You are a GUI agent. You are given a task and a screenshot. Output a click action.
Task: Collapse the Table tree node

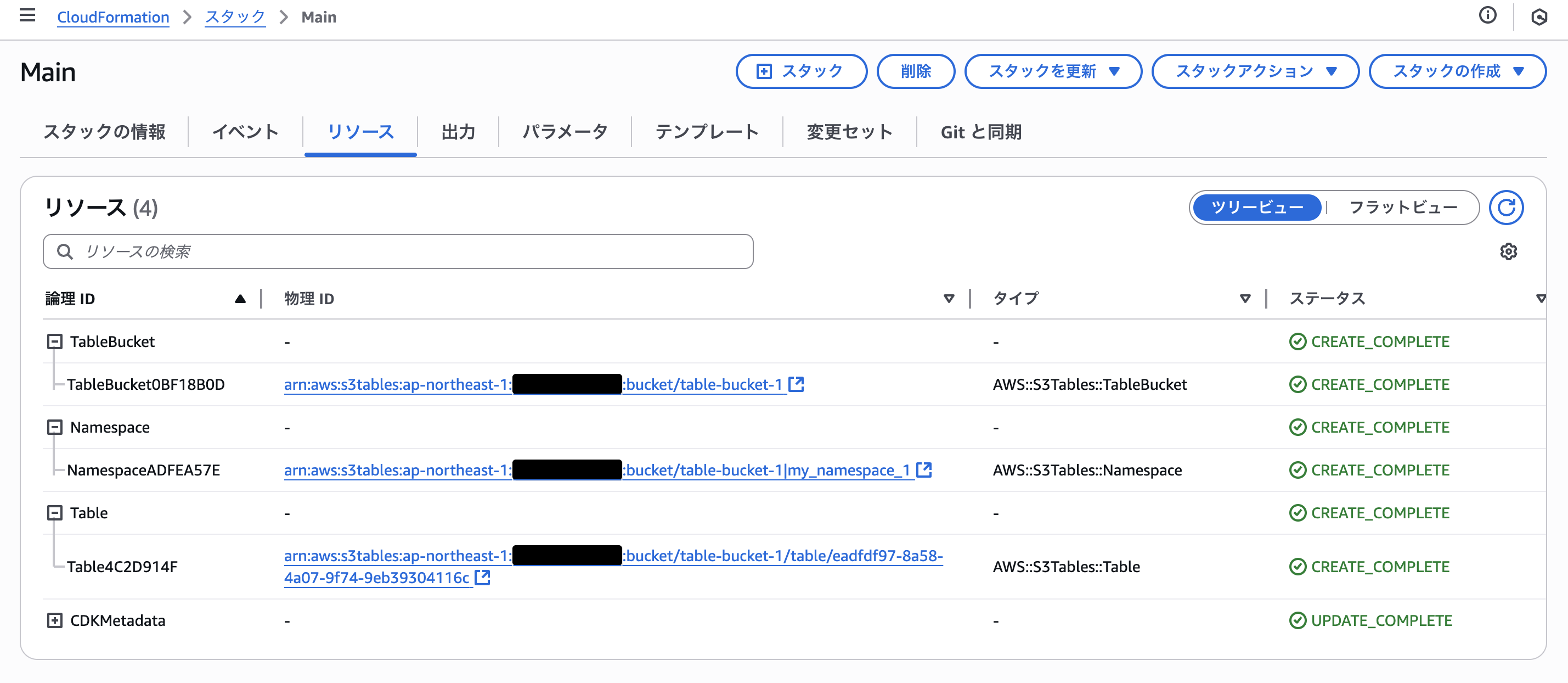pyautogui.click(x=55, y=512)
